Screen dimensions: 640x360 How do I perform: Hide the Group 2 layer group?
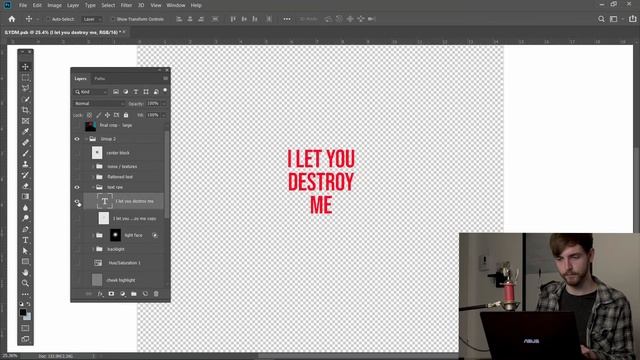point(77,139)
